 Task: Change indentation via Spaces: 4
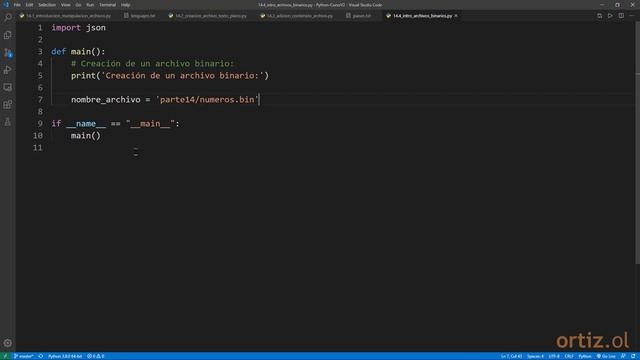tap(535, 356)
